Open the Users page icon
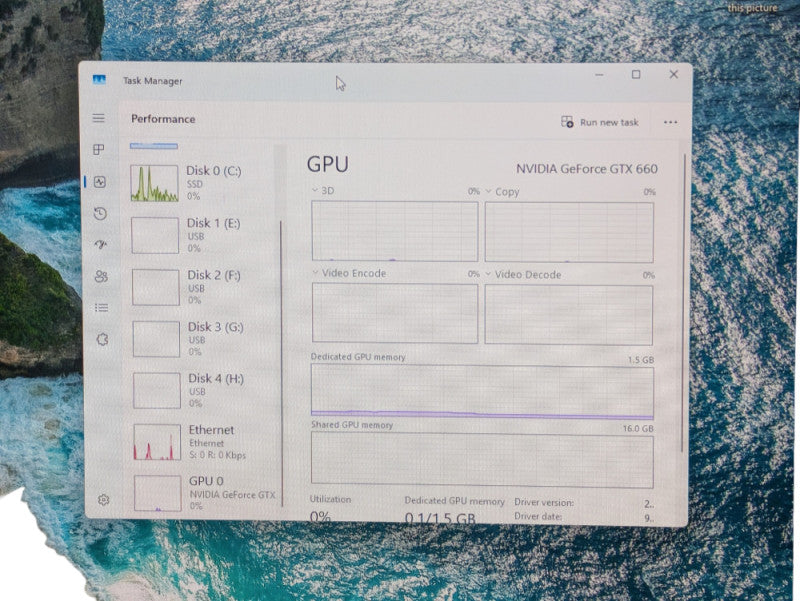The image size is (800, 601). pyautogui.click(x=102, y=277)
